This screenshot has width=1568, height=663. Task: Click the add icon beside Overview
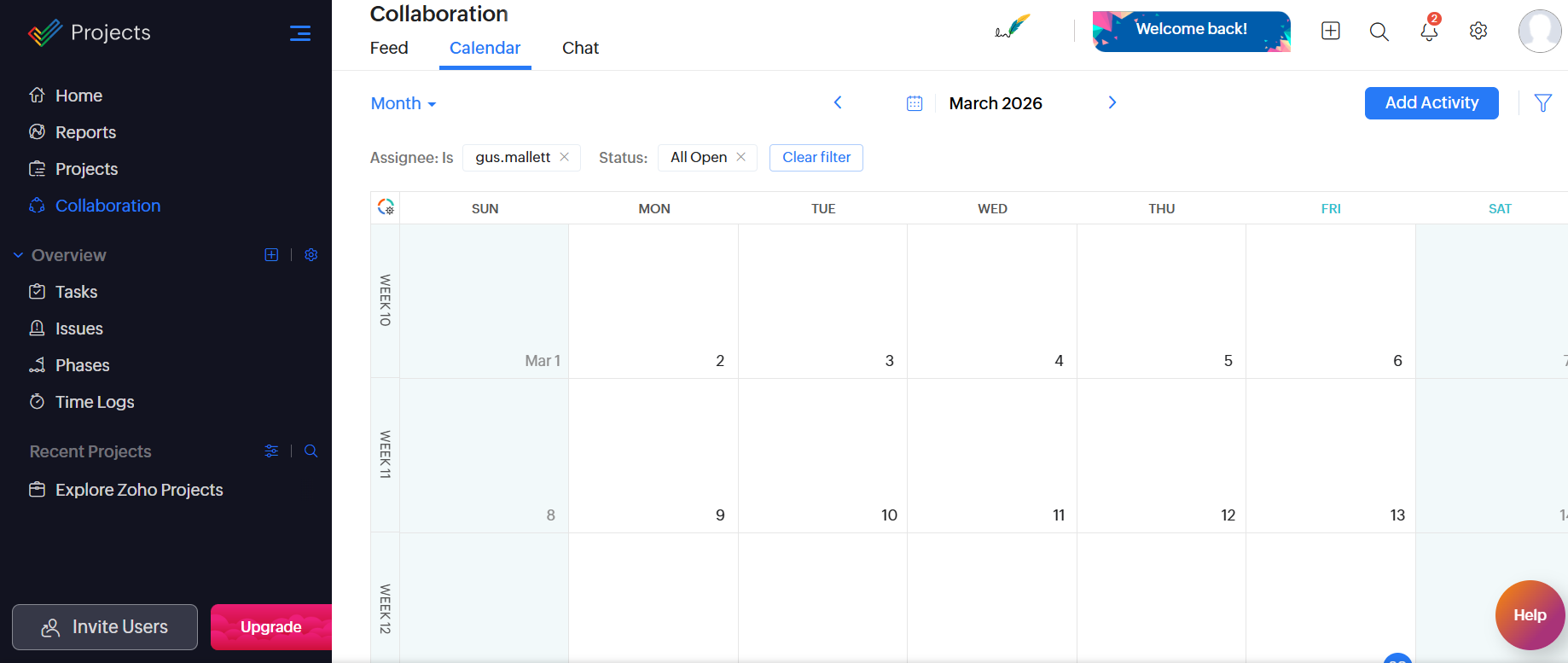271,254
